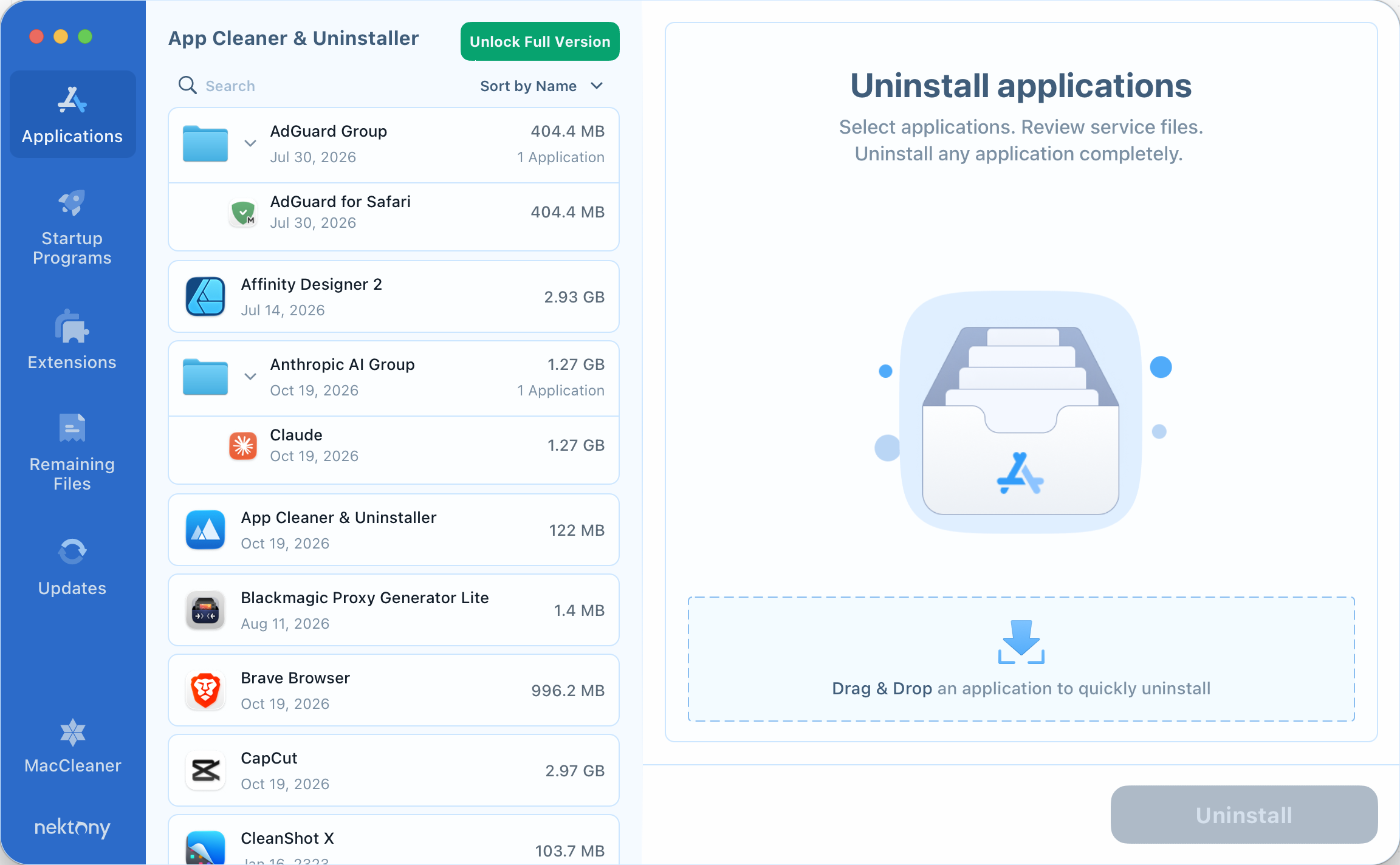Screen dimensions: 1400x865
Task: Select the App Cleaner & Uninstaller icon
Action: 205,530
